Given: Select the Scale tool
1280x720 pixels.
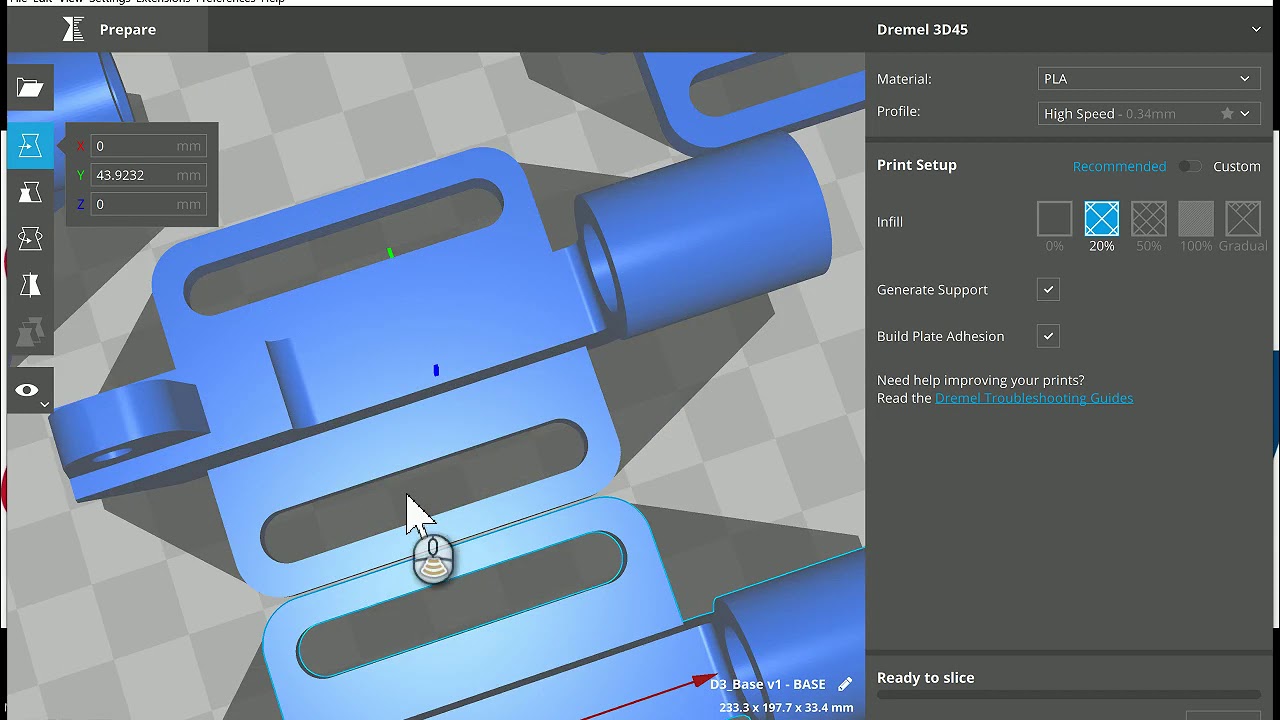Looking at the screenshot, I should coord(30,192).
